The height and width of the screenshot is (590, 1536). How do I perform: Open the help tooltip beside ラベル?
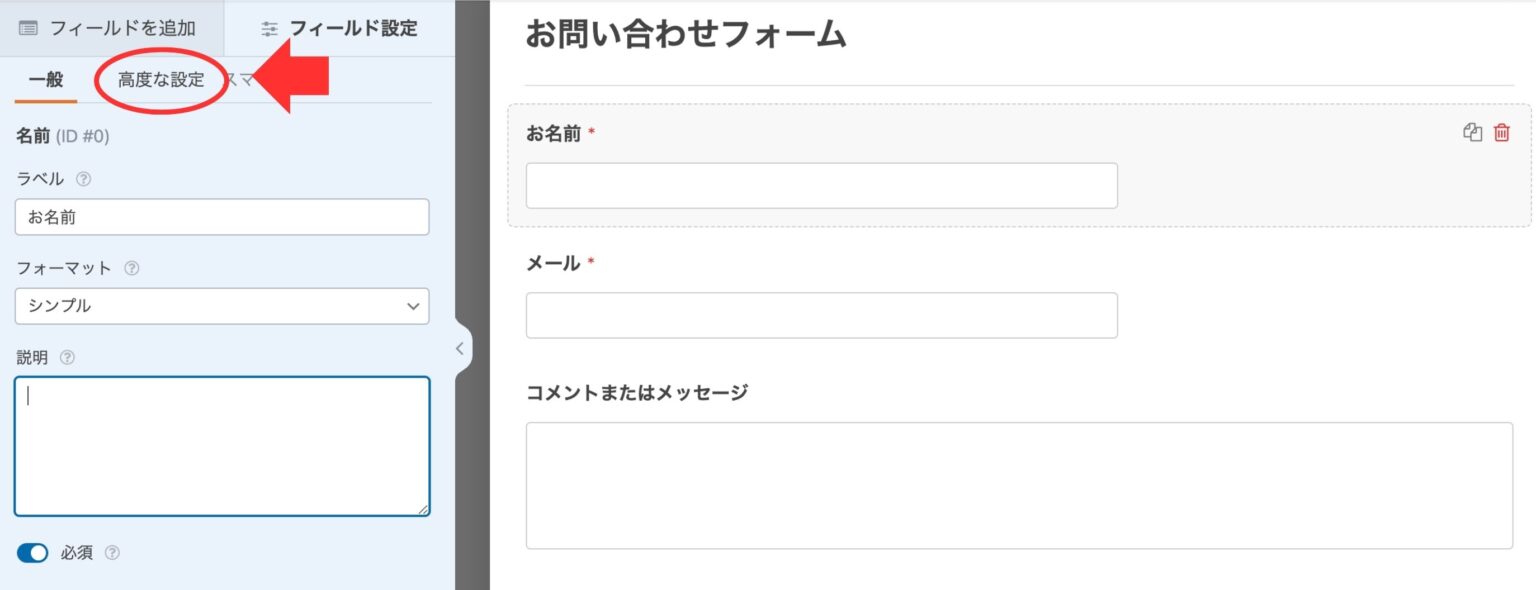point(84,179)
